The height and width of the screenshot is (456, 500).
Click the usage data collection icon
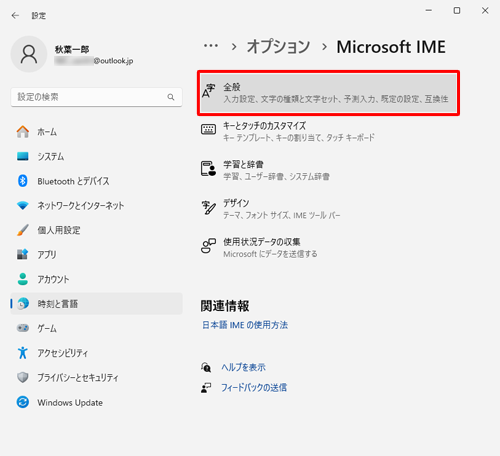pyautogui.click(x=208, y=246)
